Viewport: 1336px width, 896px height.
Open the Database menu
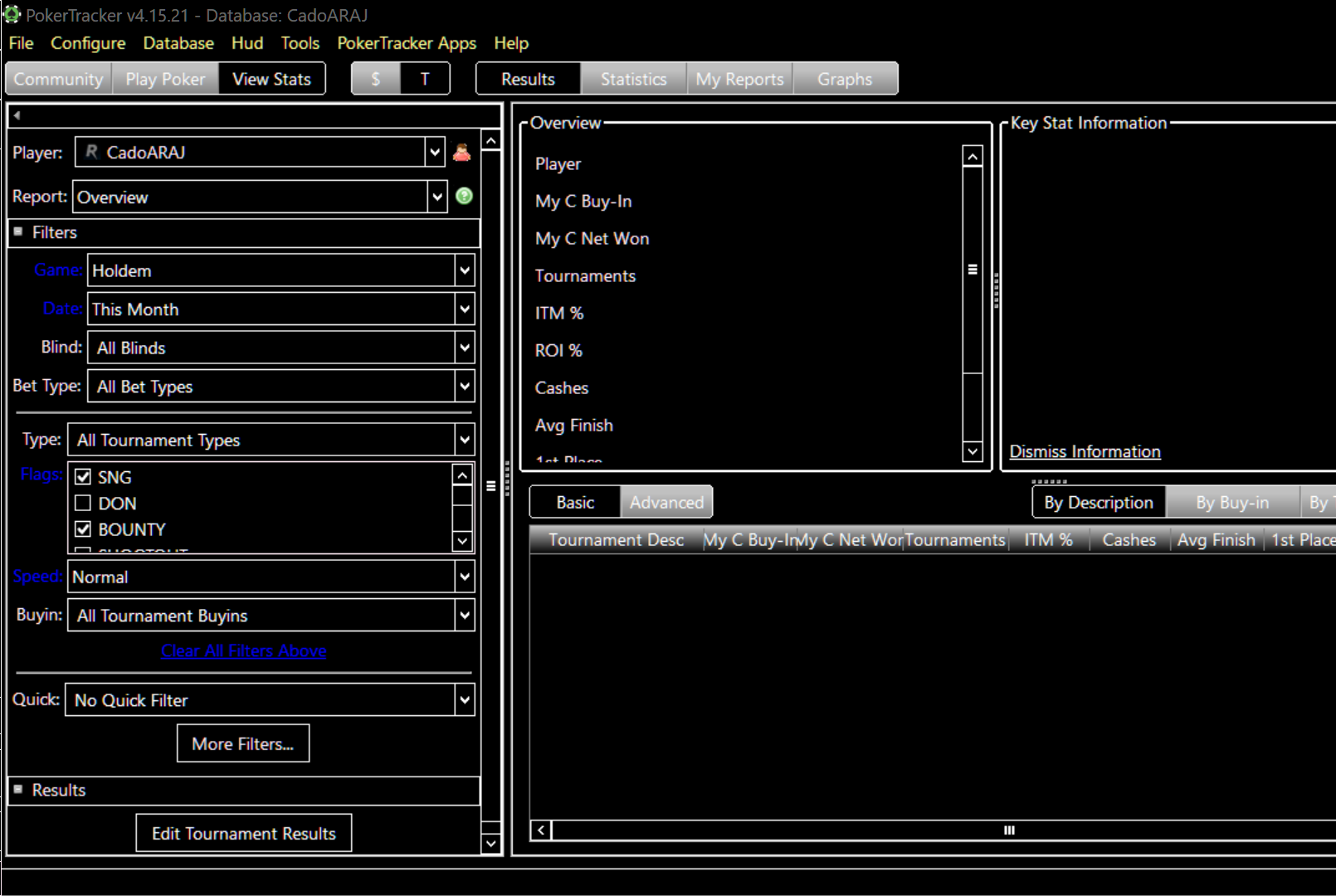coord(178,43)
